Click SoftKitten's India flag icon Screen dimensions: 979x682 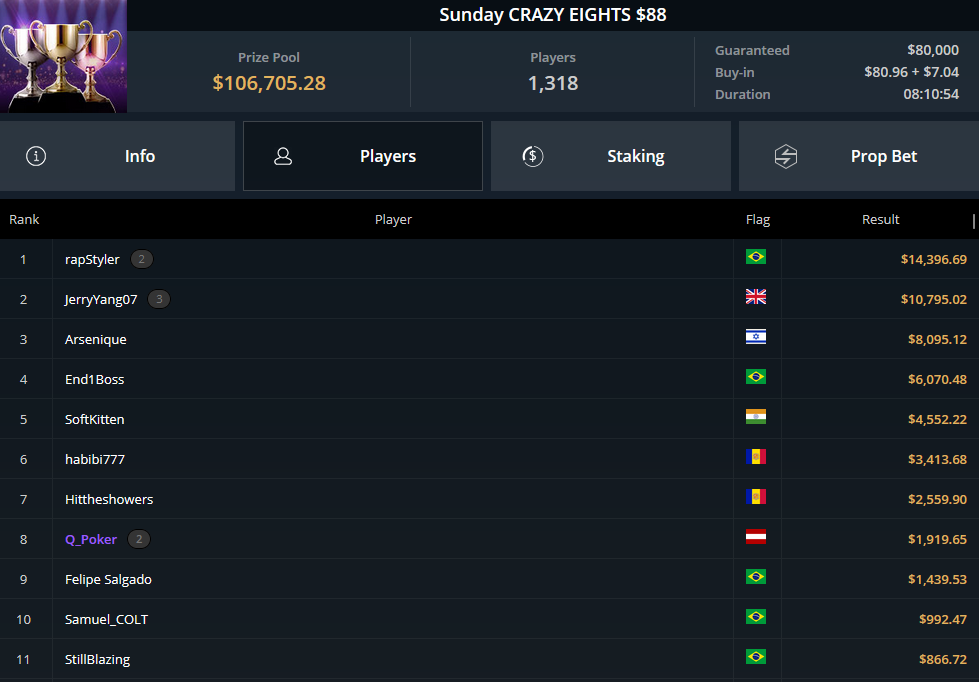pyautogui.click(x=755, y=417)
